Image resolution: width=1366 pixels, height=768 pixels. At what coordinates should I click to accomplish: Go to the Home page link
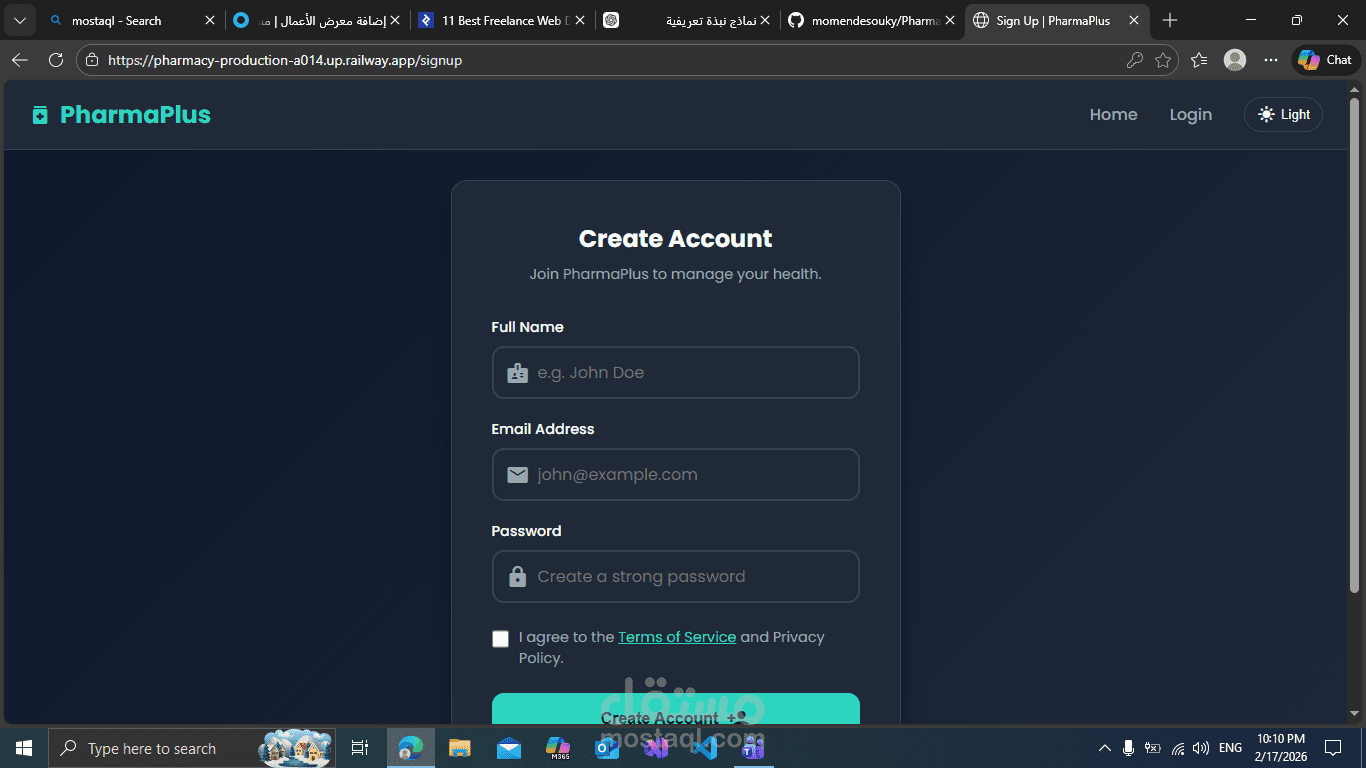tap(1113, 115)
